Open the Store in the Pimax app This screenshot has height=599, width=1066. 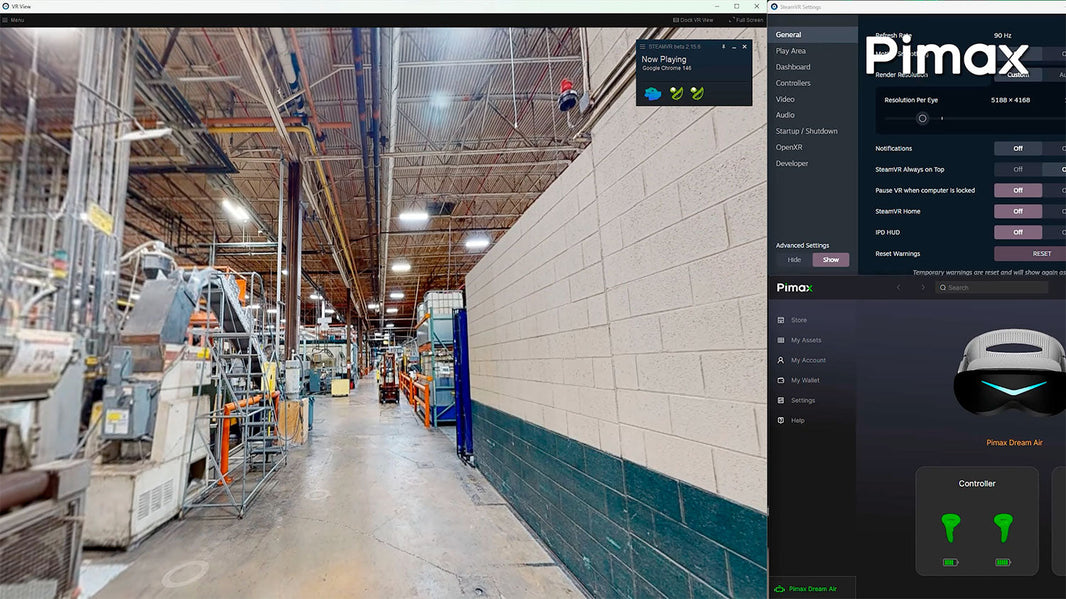(x=800, y=320)
